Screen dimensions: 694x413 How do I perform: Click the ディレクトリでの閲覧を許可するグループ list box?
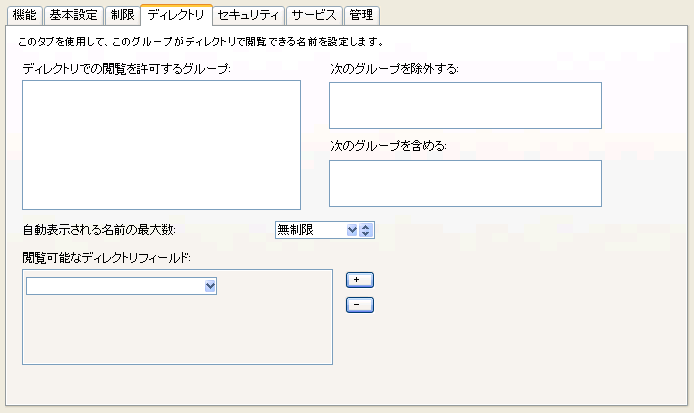[x=161, y=145]
